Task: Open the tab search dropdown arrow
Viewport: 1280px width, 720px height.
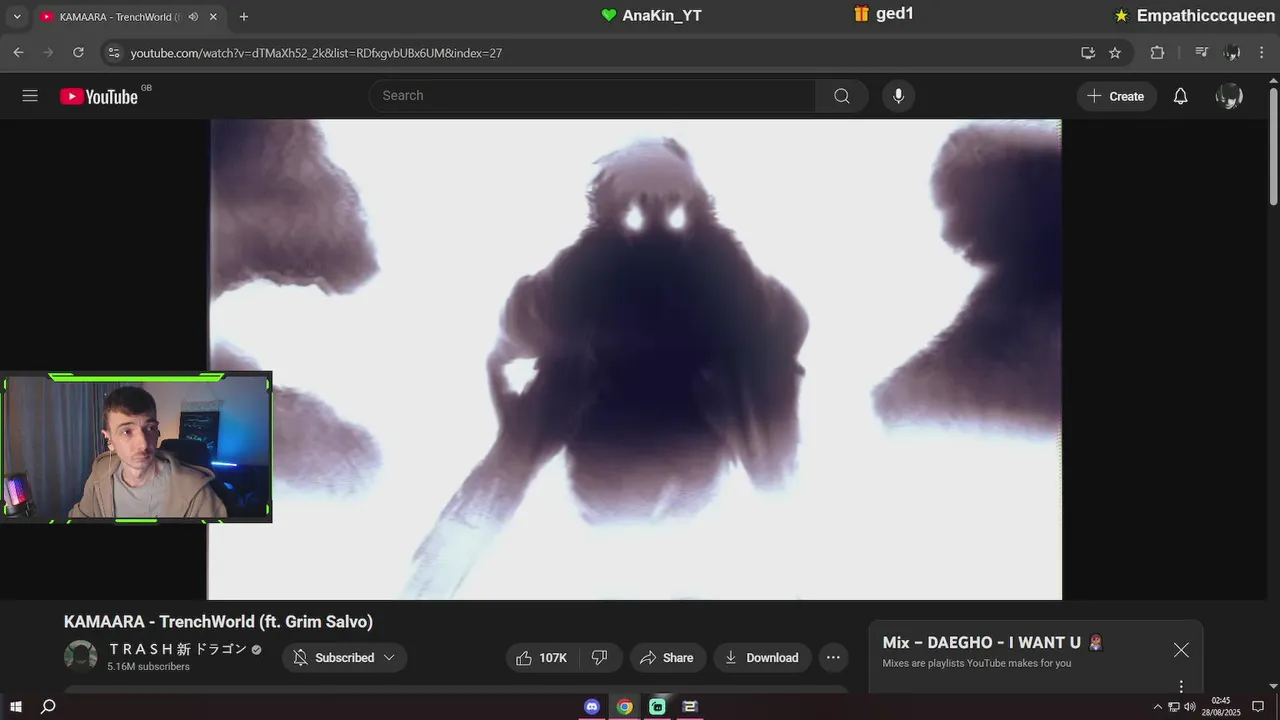Action: point(16,17)
